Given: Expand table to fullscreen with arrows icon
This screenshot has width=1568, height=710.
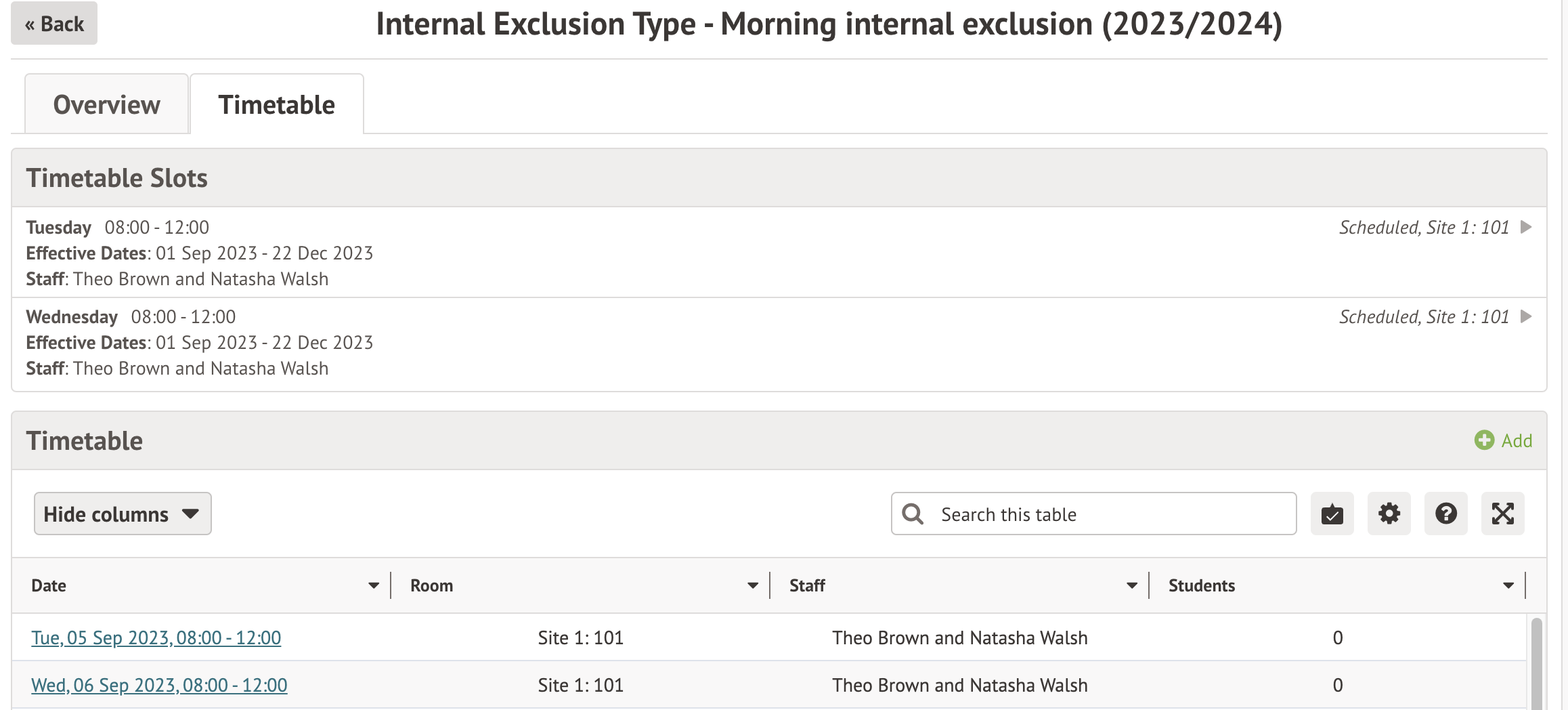Looking at the screenshot, I should tap(1502, 514).
